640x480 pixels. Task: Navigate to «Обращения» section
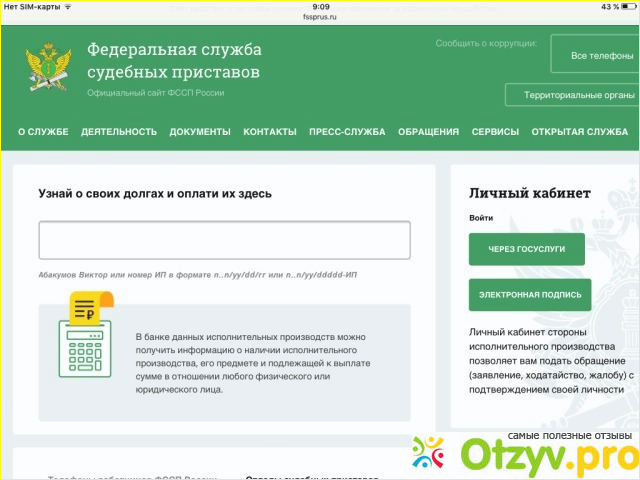(428, 132)
